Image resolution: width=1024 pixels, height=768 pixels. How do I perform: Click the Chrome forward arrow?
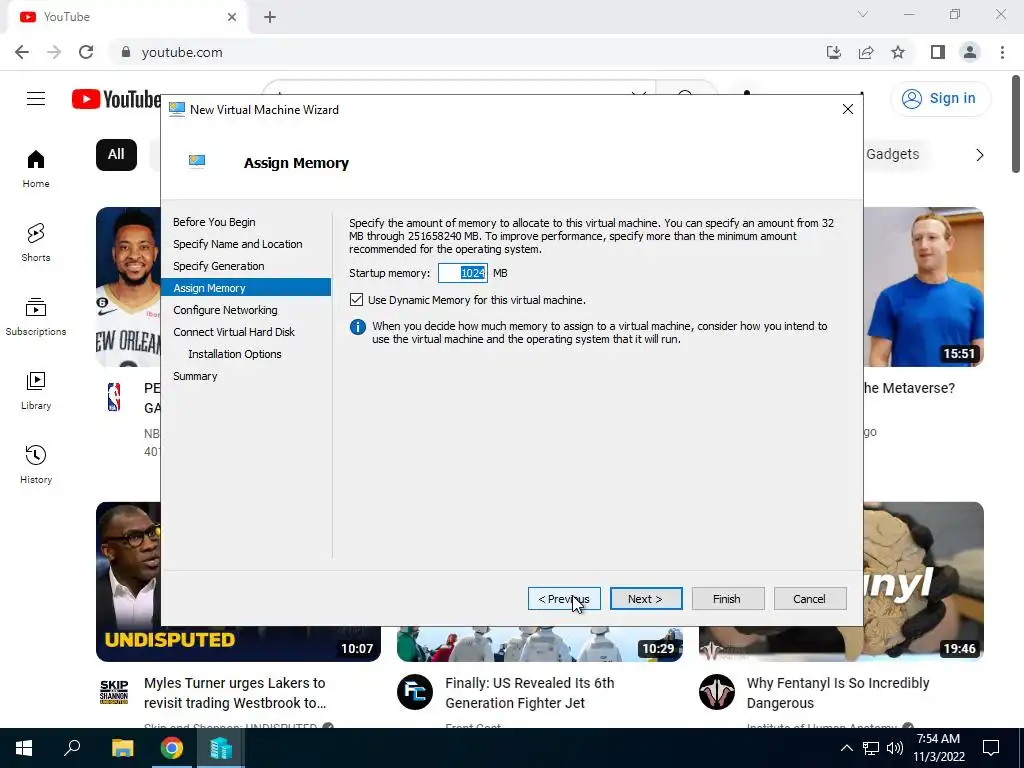[x=54, y=52]
